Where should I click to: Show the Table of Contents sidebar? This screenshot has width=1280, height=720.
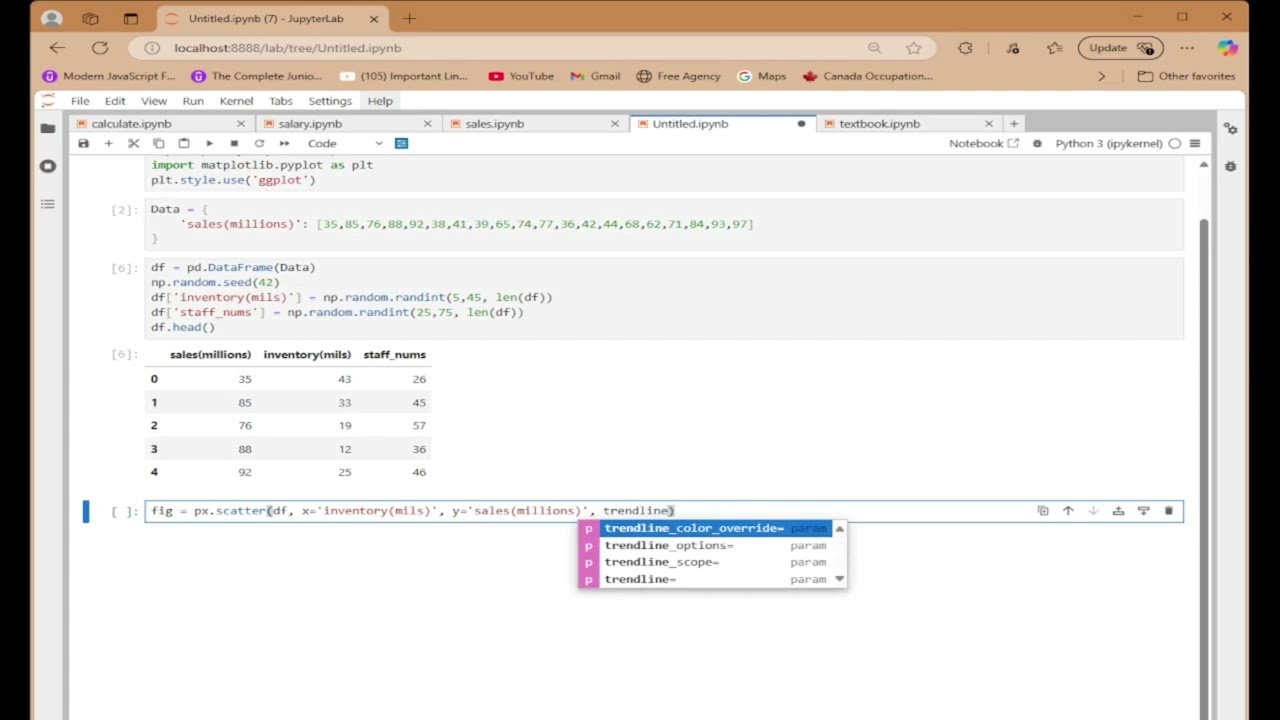pyautogui.click(x=48, y=204)
